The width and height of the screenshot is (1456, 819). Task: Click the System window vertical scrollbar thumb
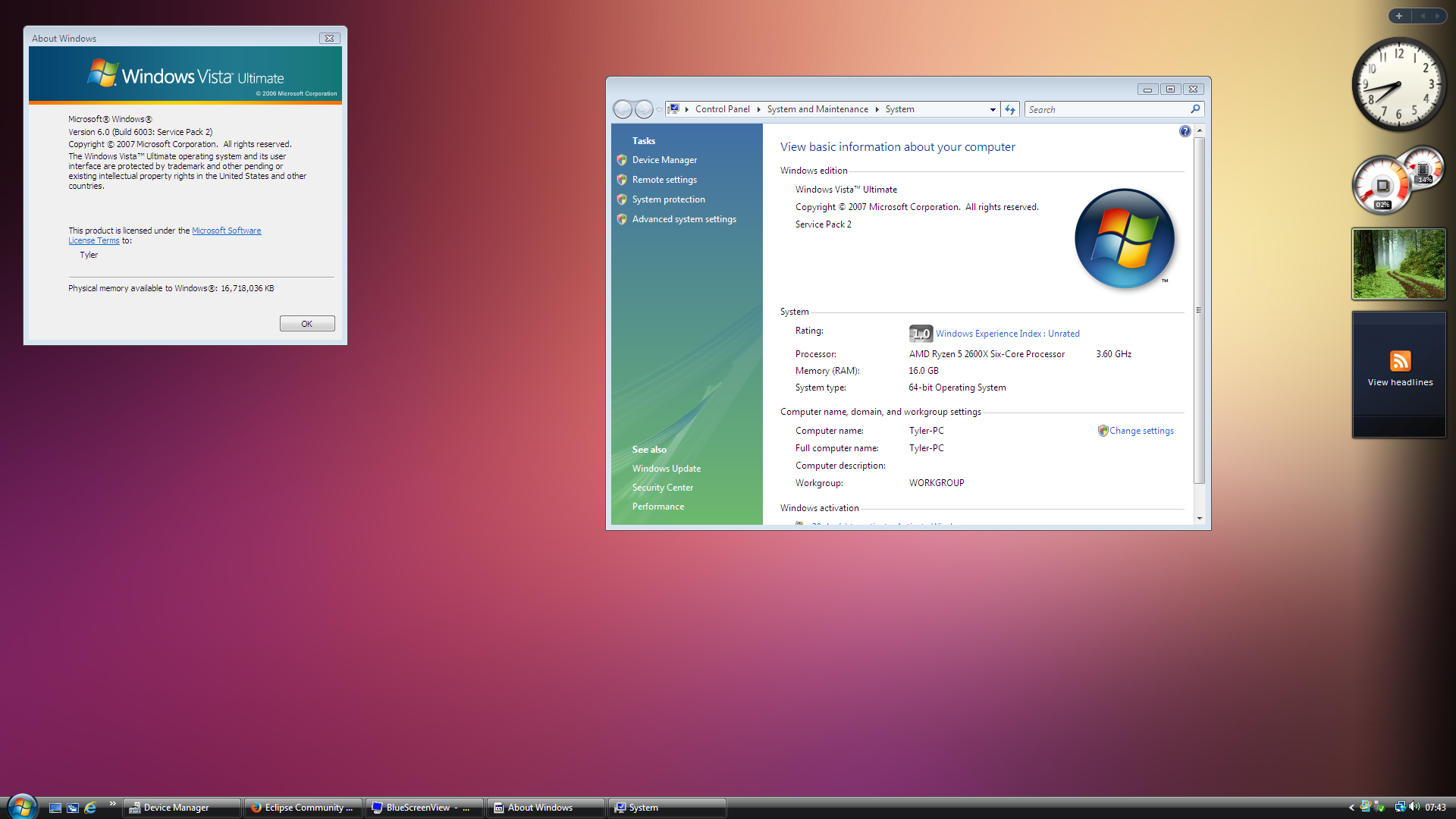(1199, 309)
